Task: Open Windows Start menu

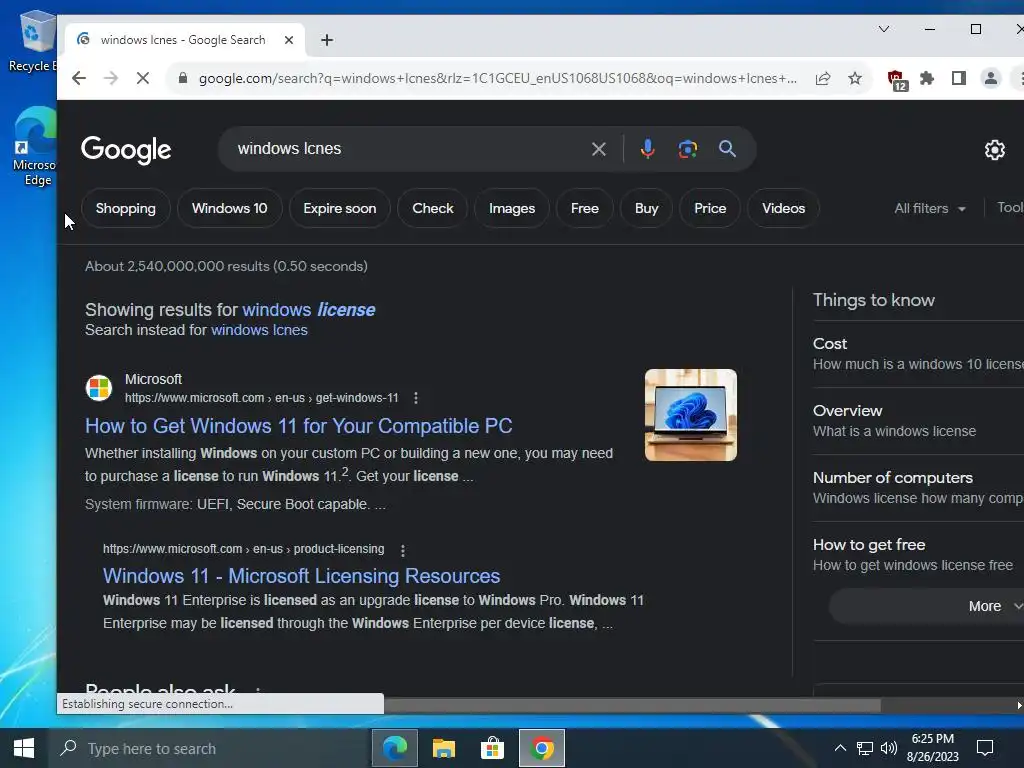Action: (x=24, y=748)
